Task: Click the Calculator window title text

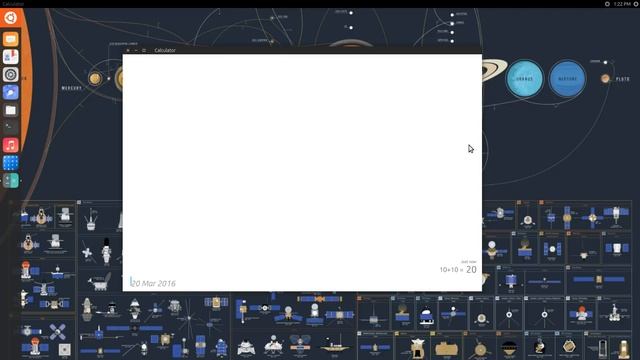Action: click(x=165, y=50)
